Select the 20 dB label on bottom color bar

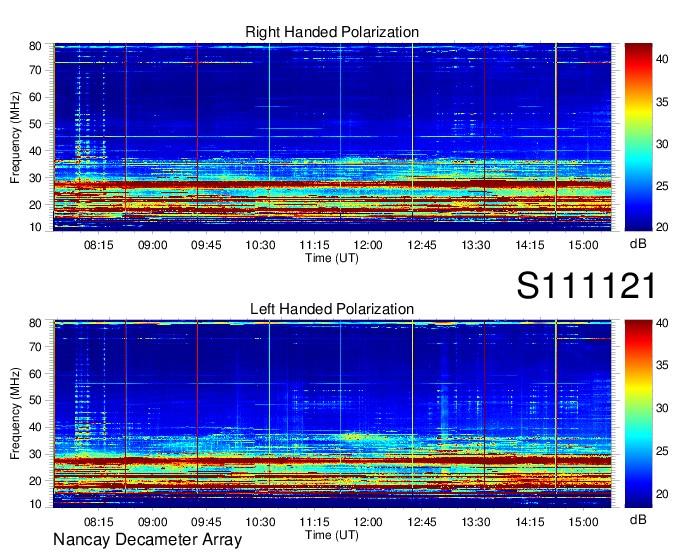point(662,493)
